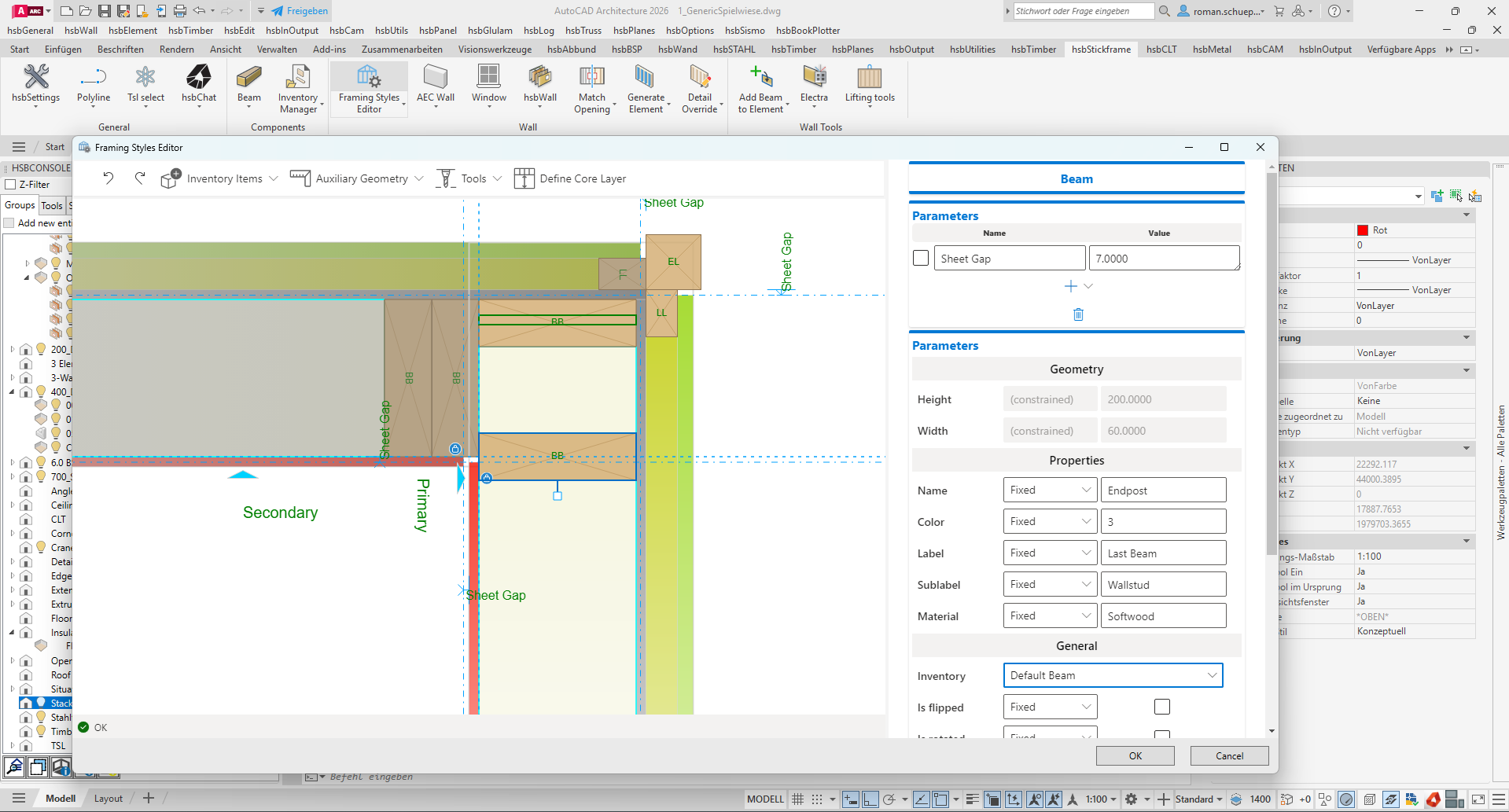Click the red Rot color swatch

click(x=1363, y=230)
